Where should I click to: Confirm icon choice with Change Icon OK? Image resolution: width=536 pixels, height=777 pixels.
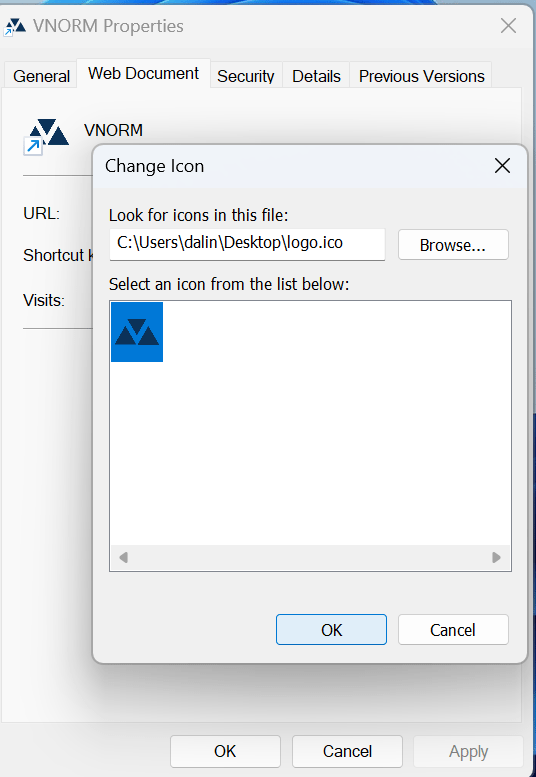[x=331, y=630]
